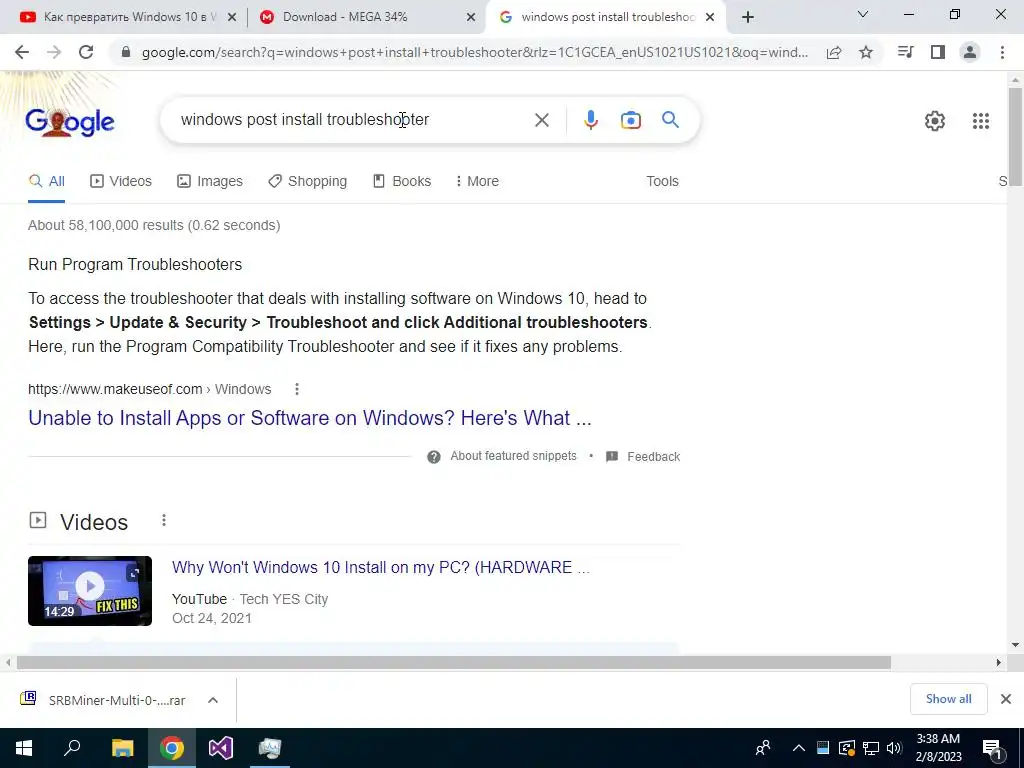This screenshot has height=768, width=1024.
Task: Expand options for the SRBMiner download
Action: coord(213,700)
